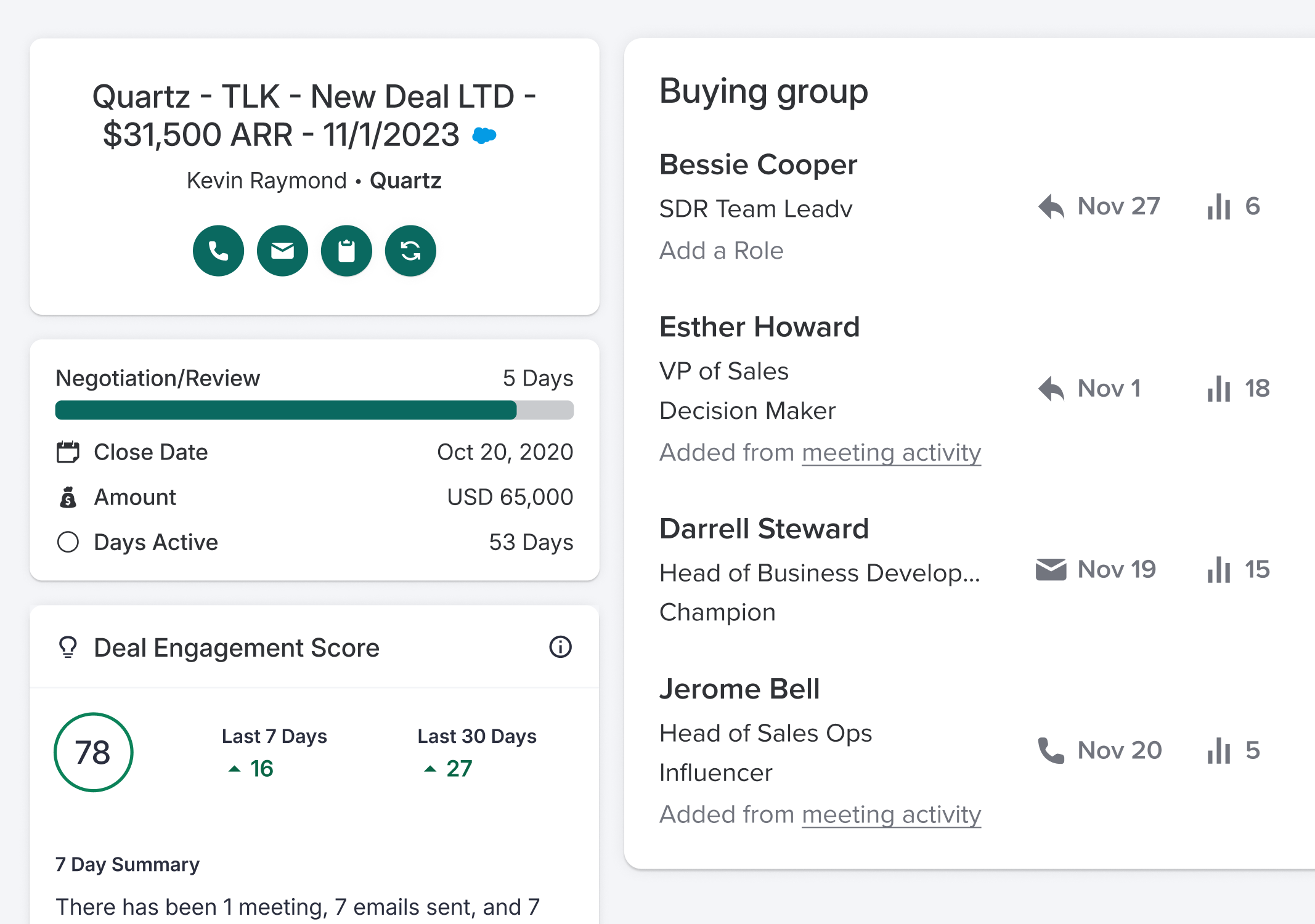This screenshot has width=1315, height=924.
Task: Click the Head of Business Develop... title
Action: pos(820,573)
